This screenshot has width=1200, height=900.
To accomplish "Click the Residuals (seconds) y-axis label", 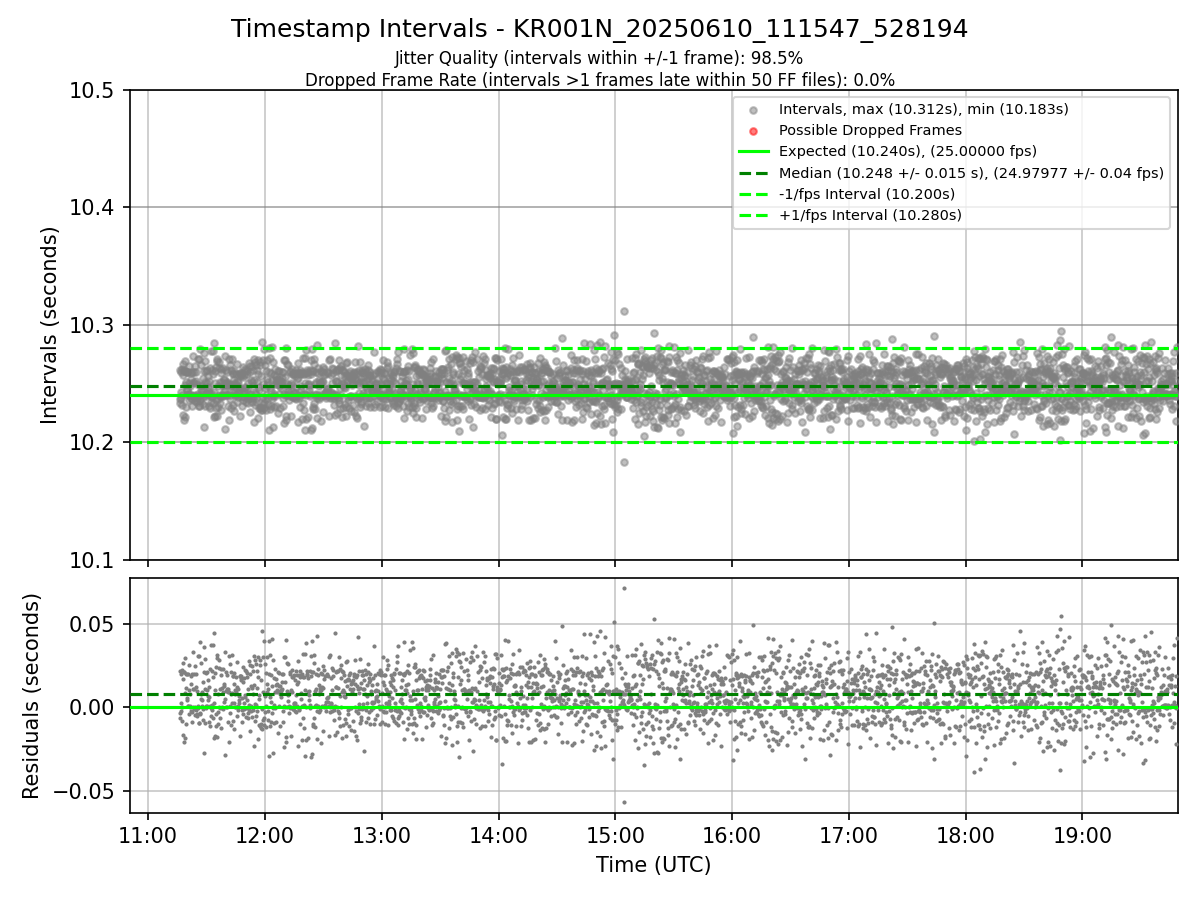I will [31, 696].
